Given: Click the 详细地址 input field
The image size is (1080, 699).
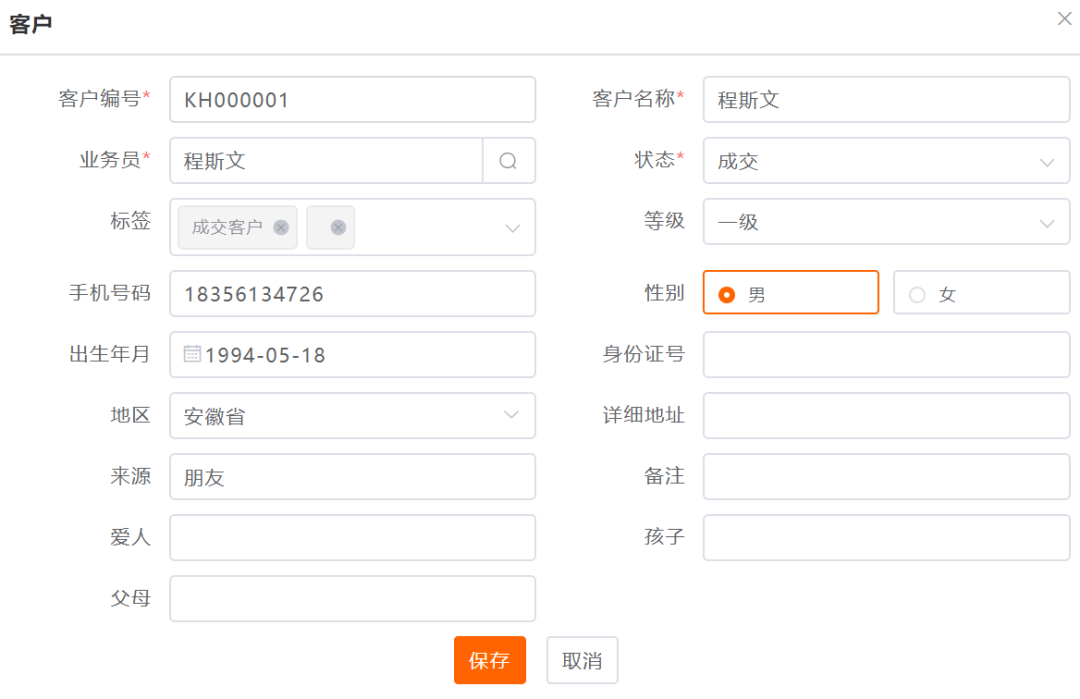Looking at the screenshot, I should (x=886, y=415).
